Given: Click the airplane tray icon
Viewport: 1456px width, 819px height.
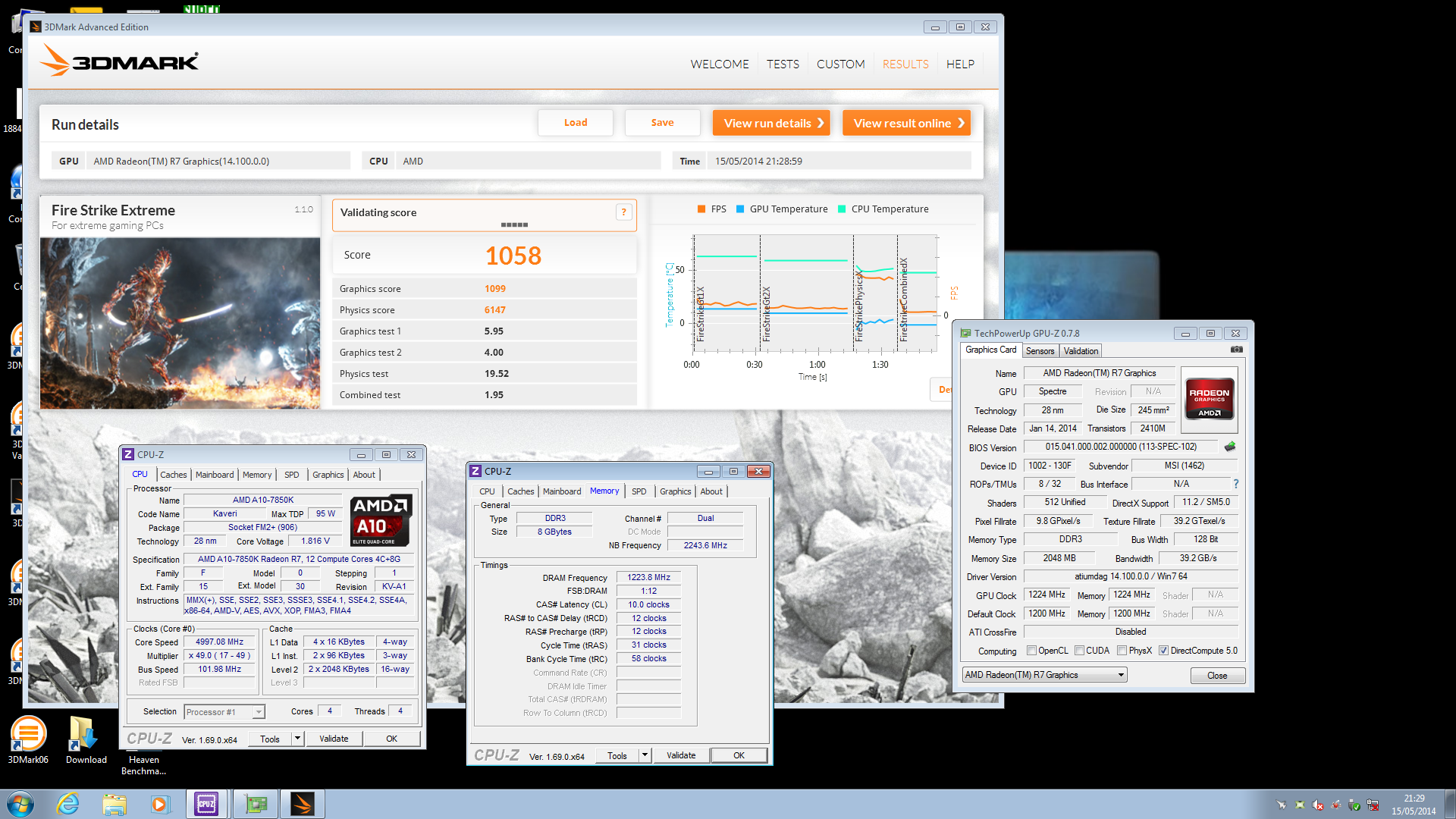Looking at the screenshot, I should [x=1282, y=805].
